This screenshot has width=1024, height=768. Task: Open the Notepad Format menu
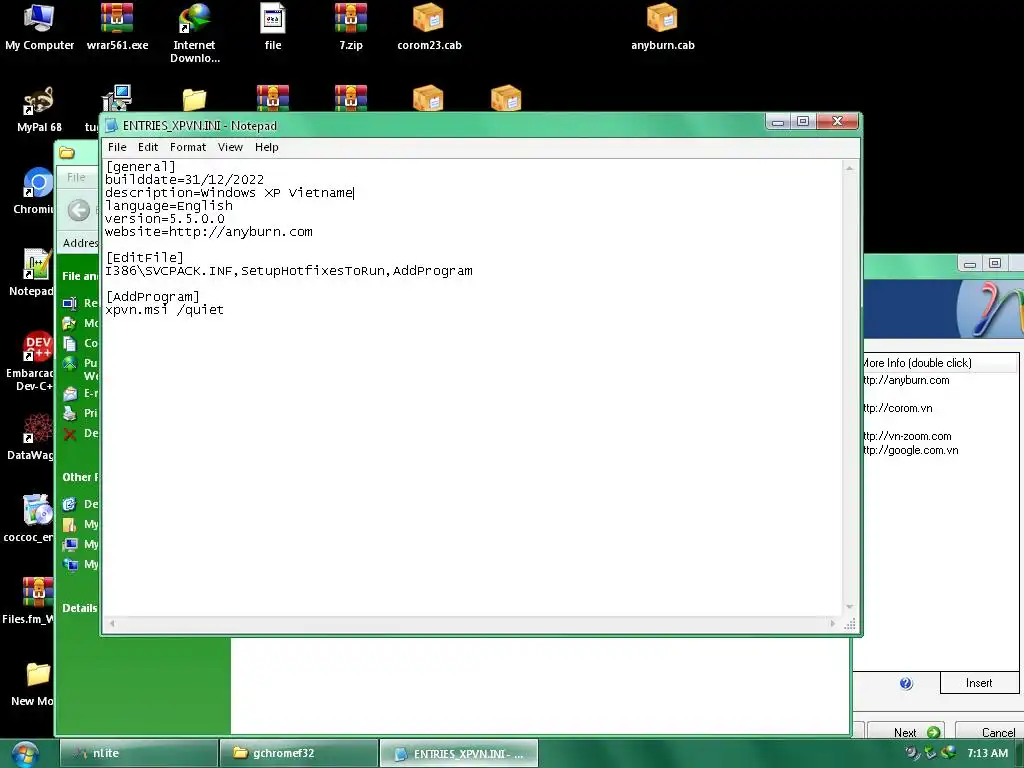[187, 147]
